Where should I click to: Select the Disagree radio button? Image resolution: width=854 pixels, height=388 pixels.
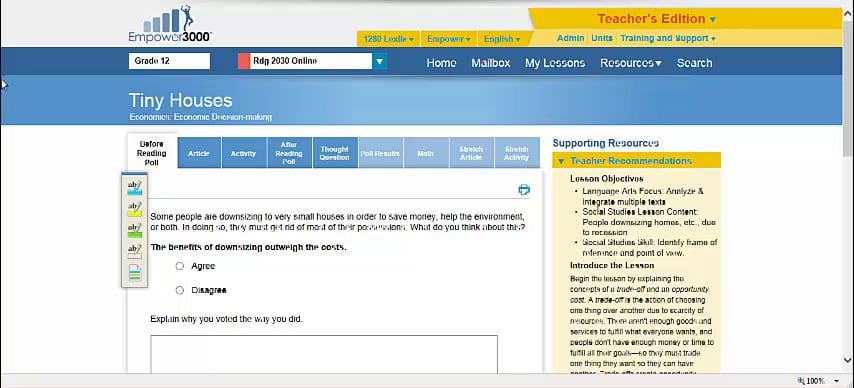coord(180,290)
